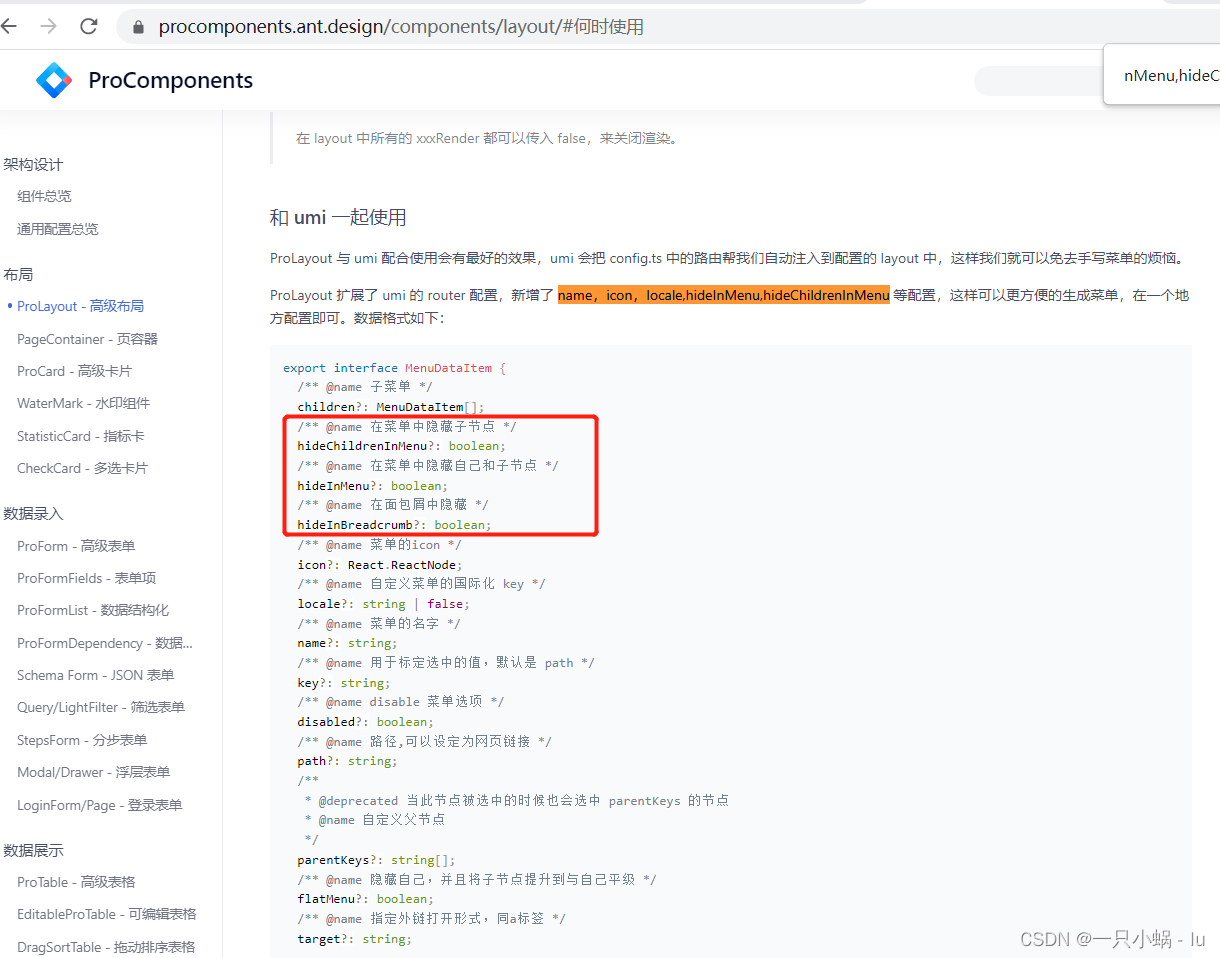Image resolution: width=1220 pixels, height=958 pixels.
Task: Click the 'parentKeys?: string[];' line
Action: [x=377, y=860]
